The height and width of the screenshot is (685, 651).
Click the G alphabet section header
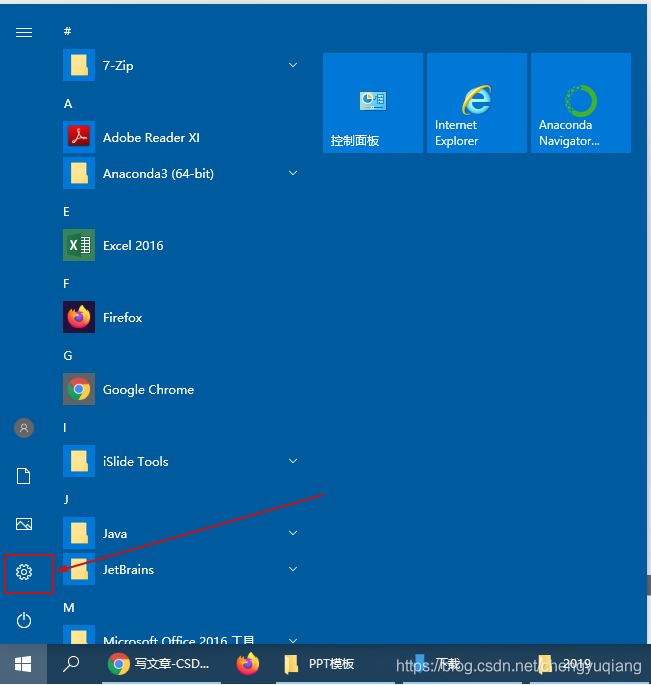click(68, 356)
